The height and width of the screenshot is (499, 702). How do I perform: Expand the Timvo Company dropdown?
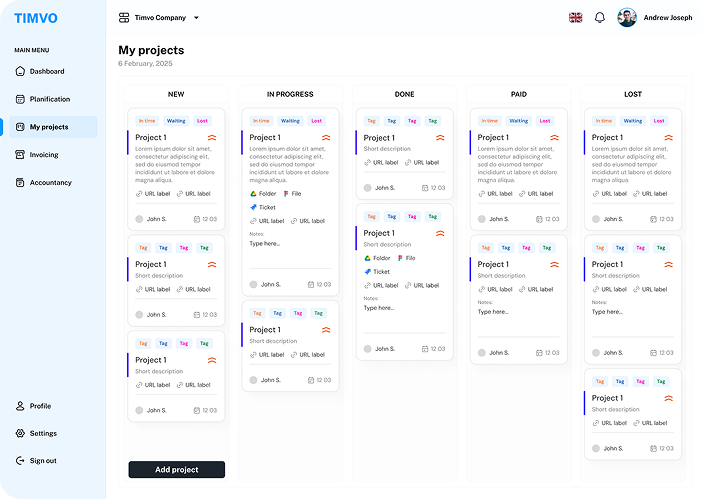[196, 18]
